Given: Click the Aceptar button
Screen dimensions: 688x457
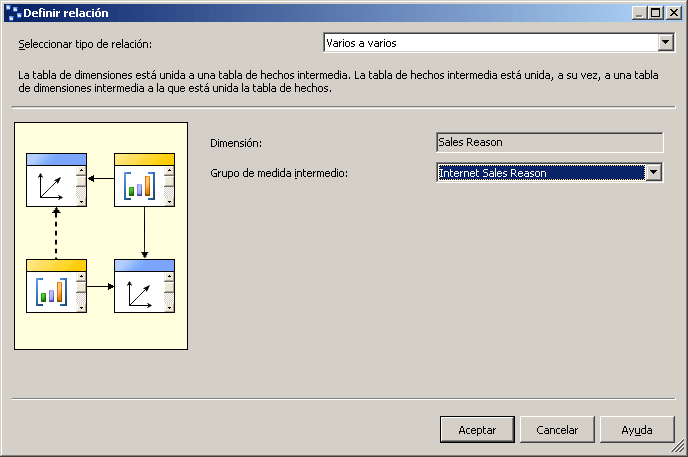Looking at the screenshot, I should point(477,429).
